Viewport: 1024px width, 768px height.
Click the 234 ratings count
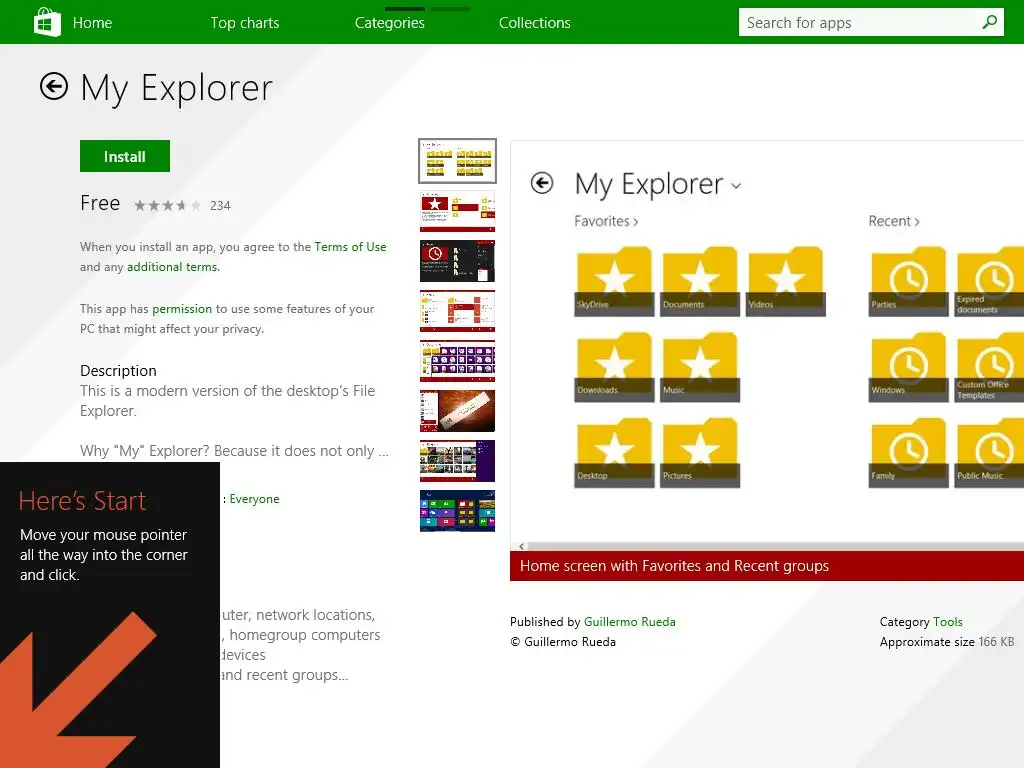pyautogui.click(x=220, y=206)
